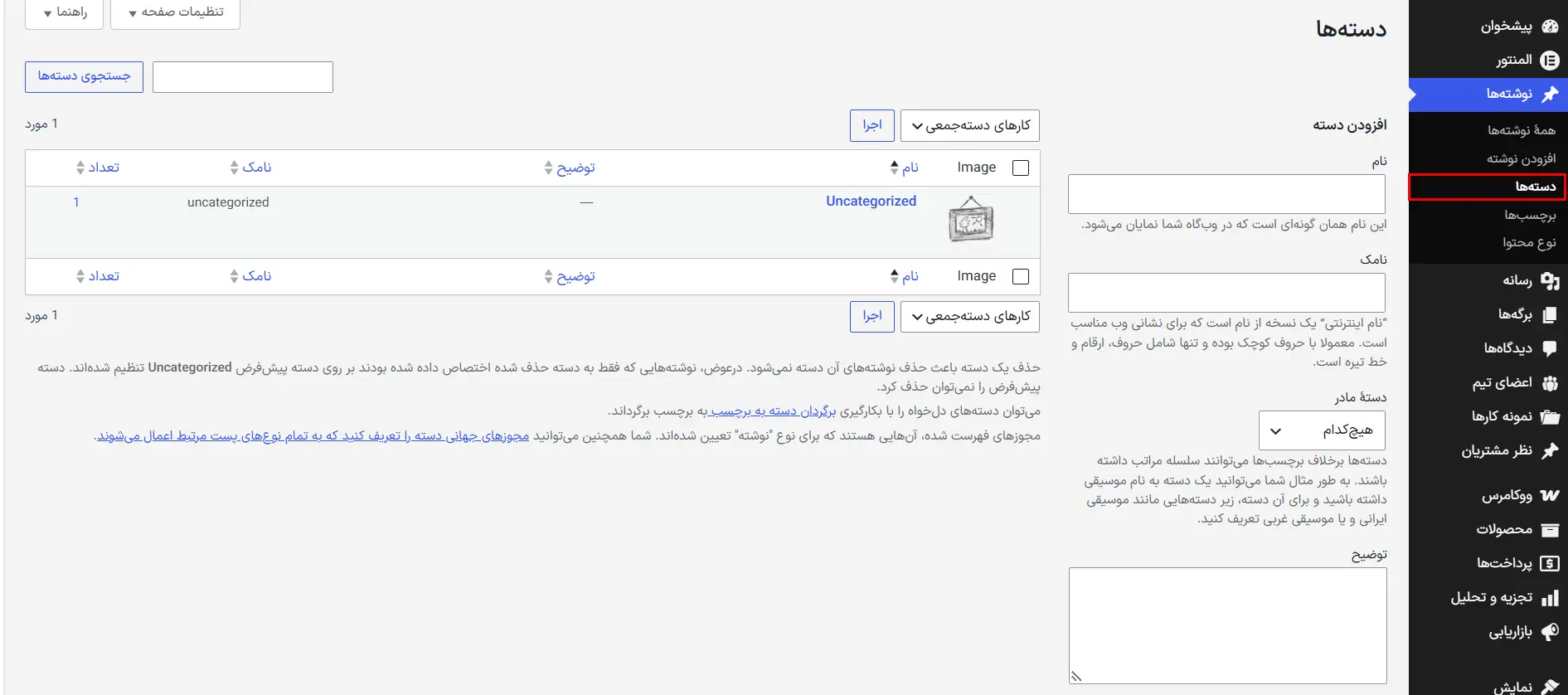Image resolution: width=1568 pixels, height=695 pixels.
Task: Sort by header نامک slug column
Action: click(250, 168)
